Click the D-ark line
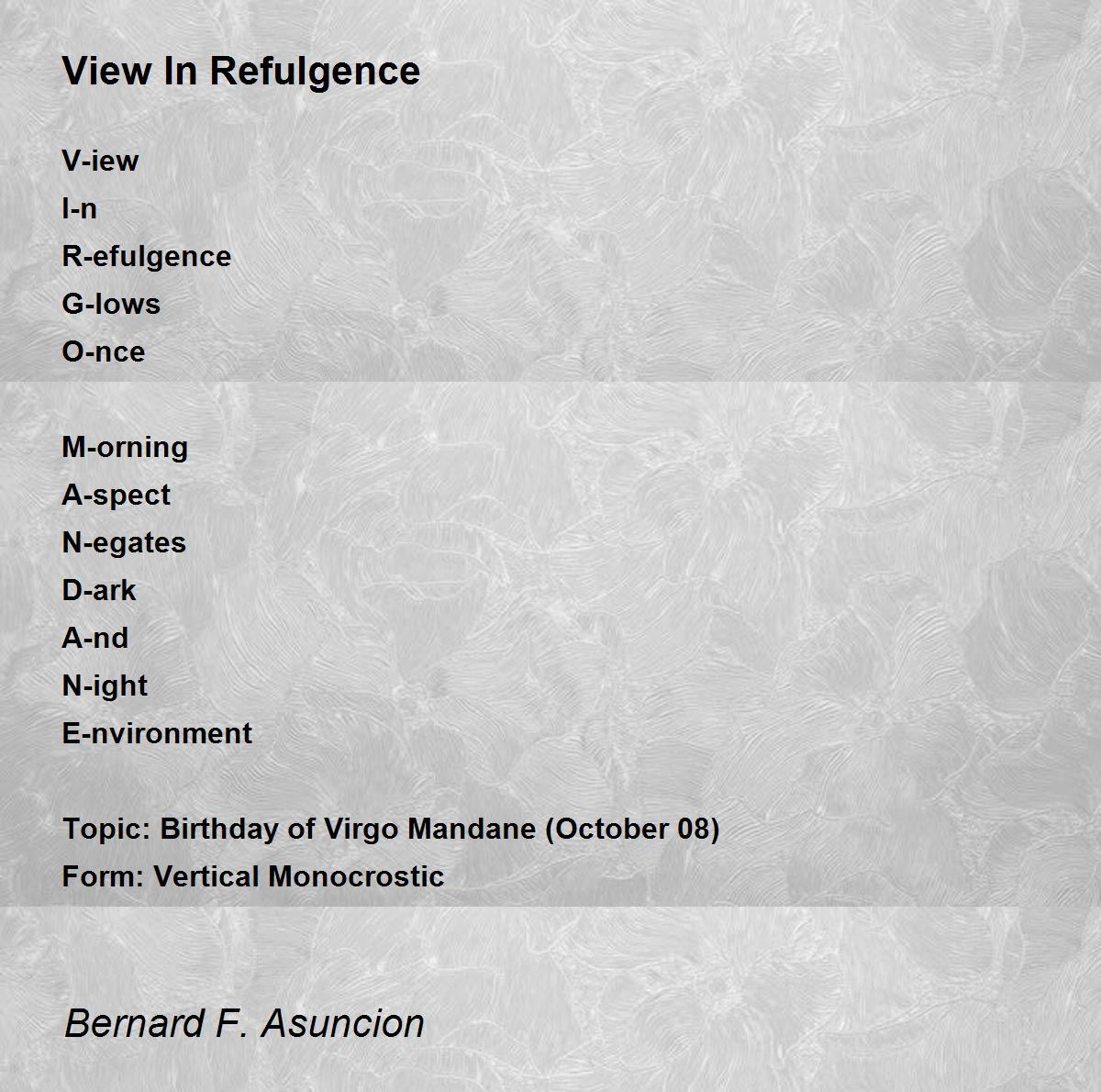 (x=99, y=590)
